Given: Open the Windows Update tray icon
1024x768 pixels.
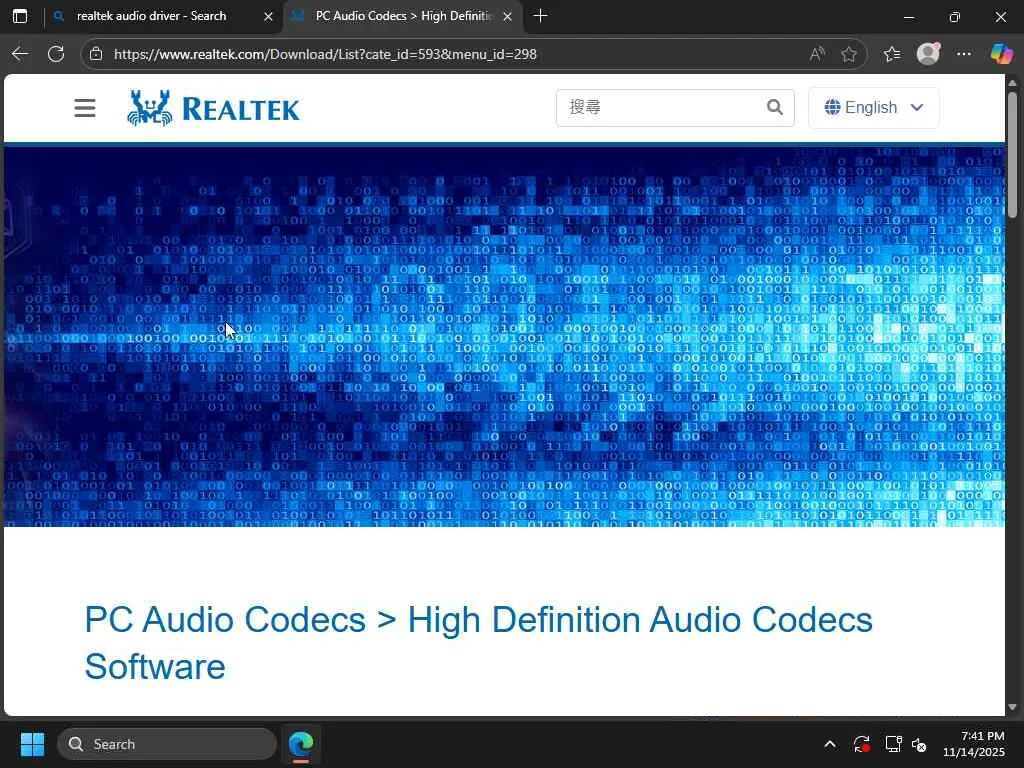Looking at the screenshot, I should 861,744.
